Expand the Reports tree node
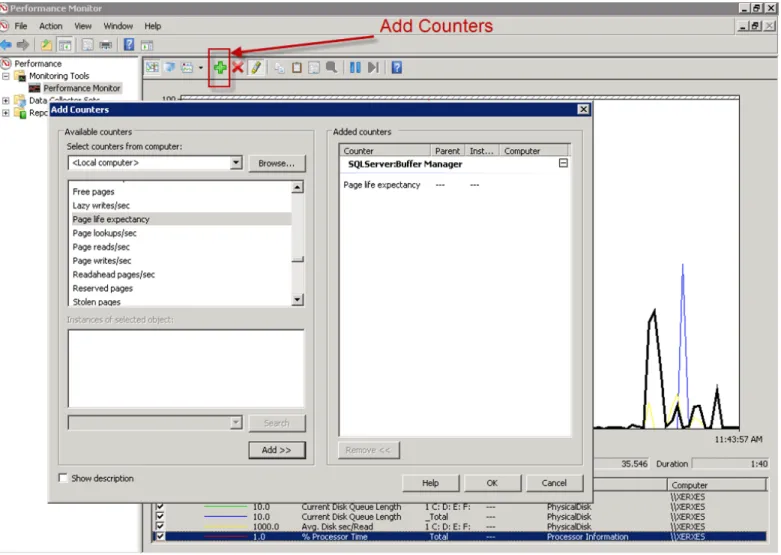781x555 pixels. pyautogui.click(x=6, y=113)
